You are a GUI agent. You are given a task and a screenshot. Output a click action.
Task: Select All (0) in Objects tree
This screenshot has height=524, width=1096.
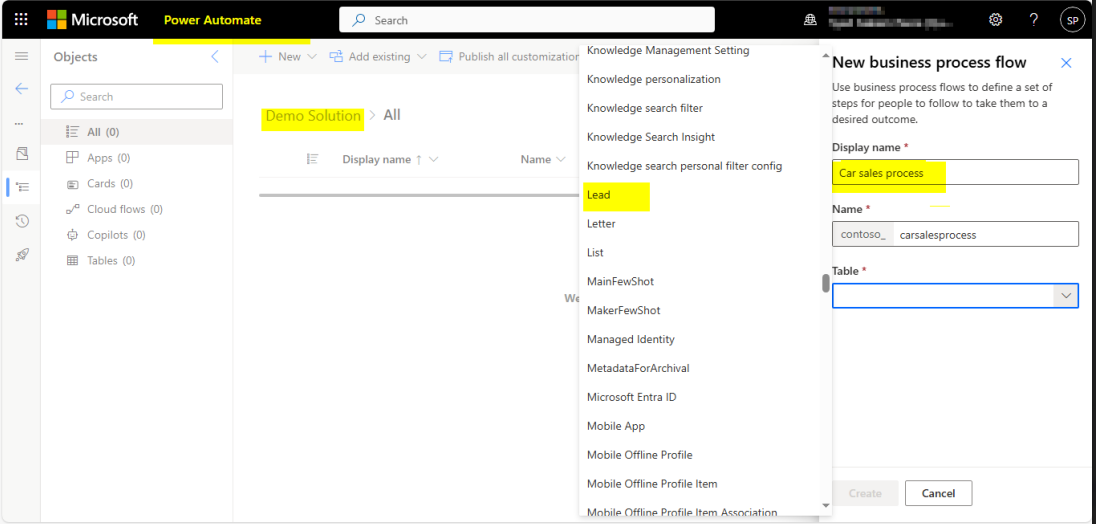click(137, 132)
